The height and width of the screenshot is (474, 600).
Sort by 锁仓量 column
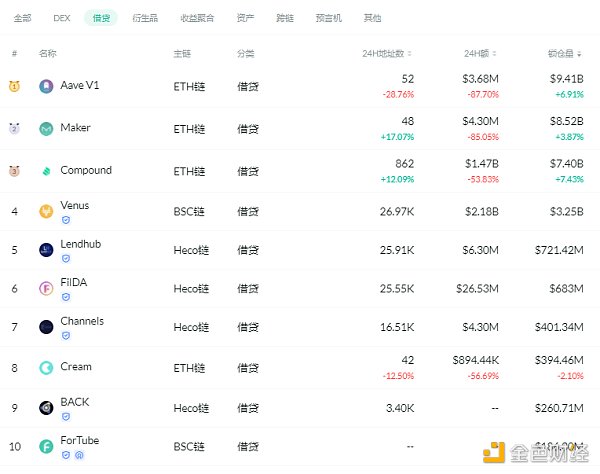pyautogui.click(x=566, y=53)
